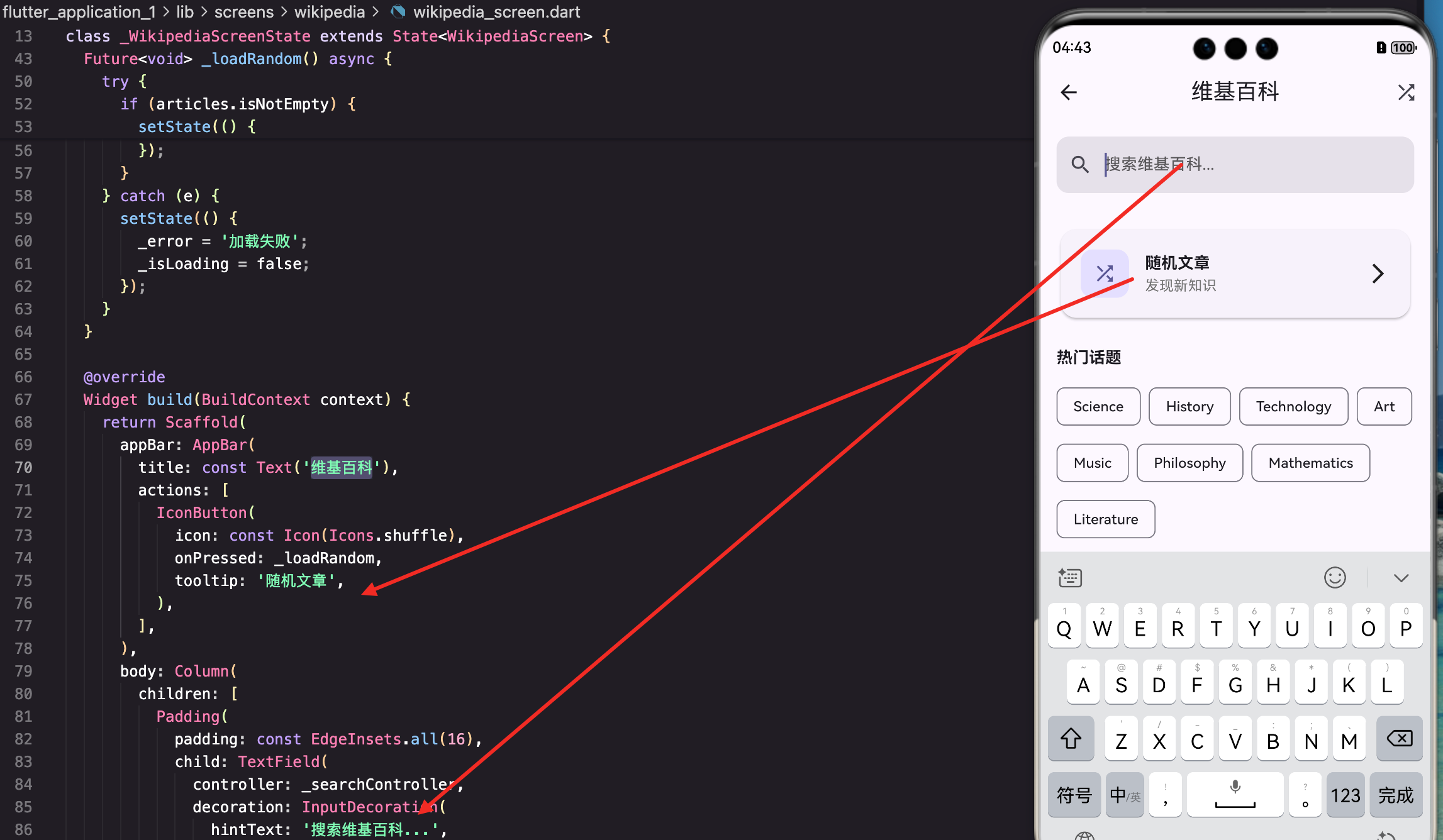Open the 随机文章 card
1443x840 pixels.
[x=1235, y=274]
